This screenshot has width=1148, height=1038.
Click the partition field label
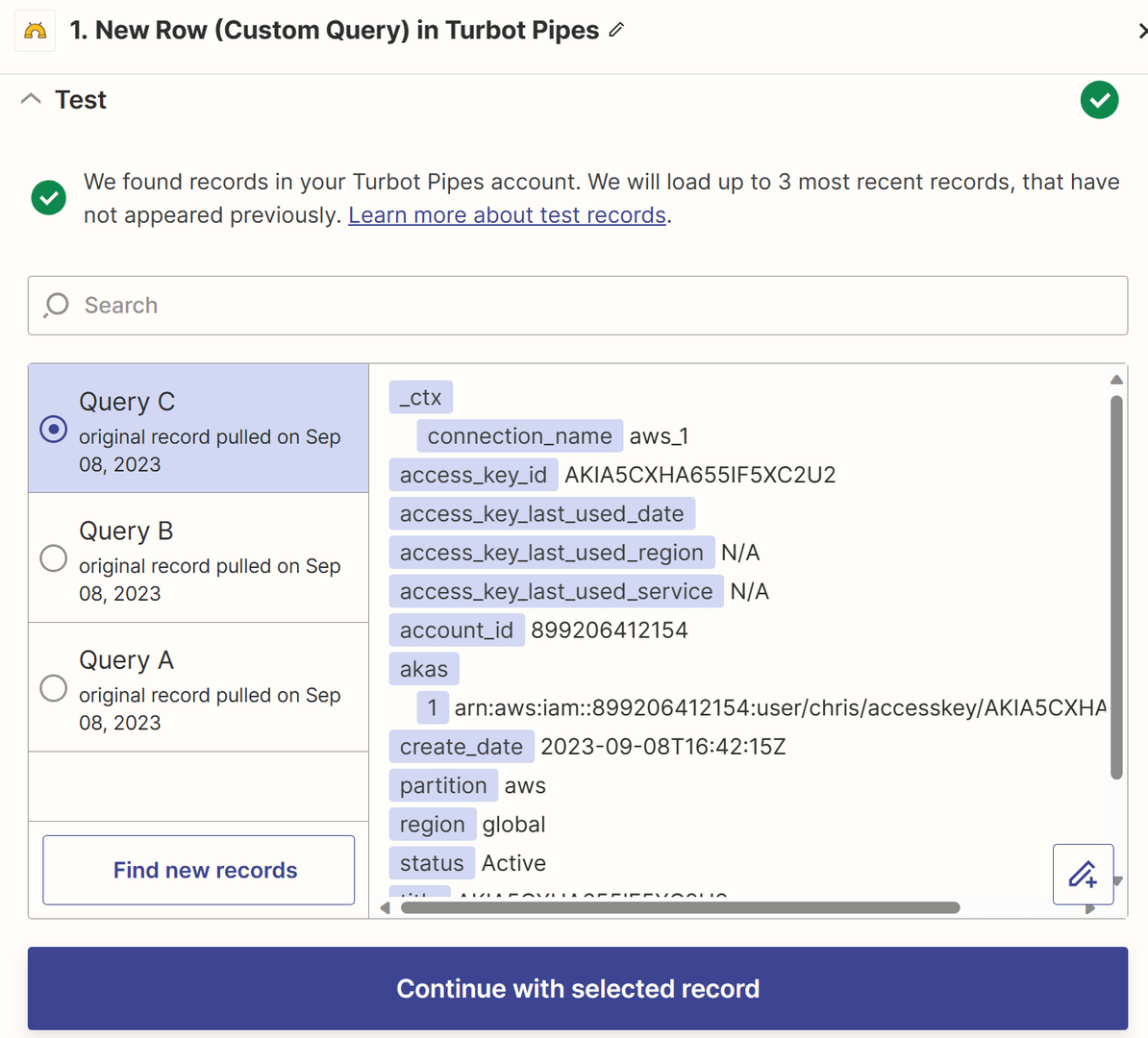click(x=443, y=785)
